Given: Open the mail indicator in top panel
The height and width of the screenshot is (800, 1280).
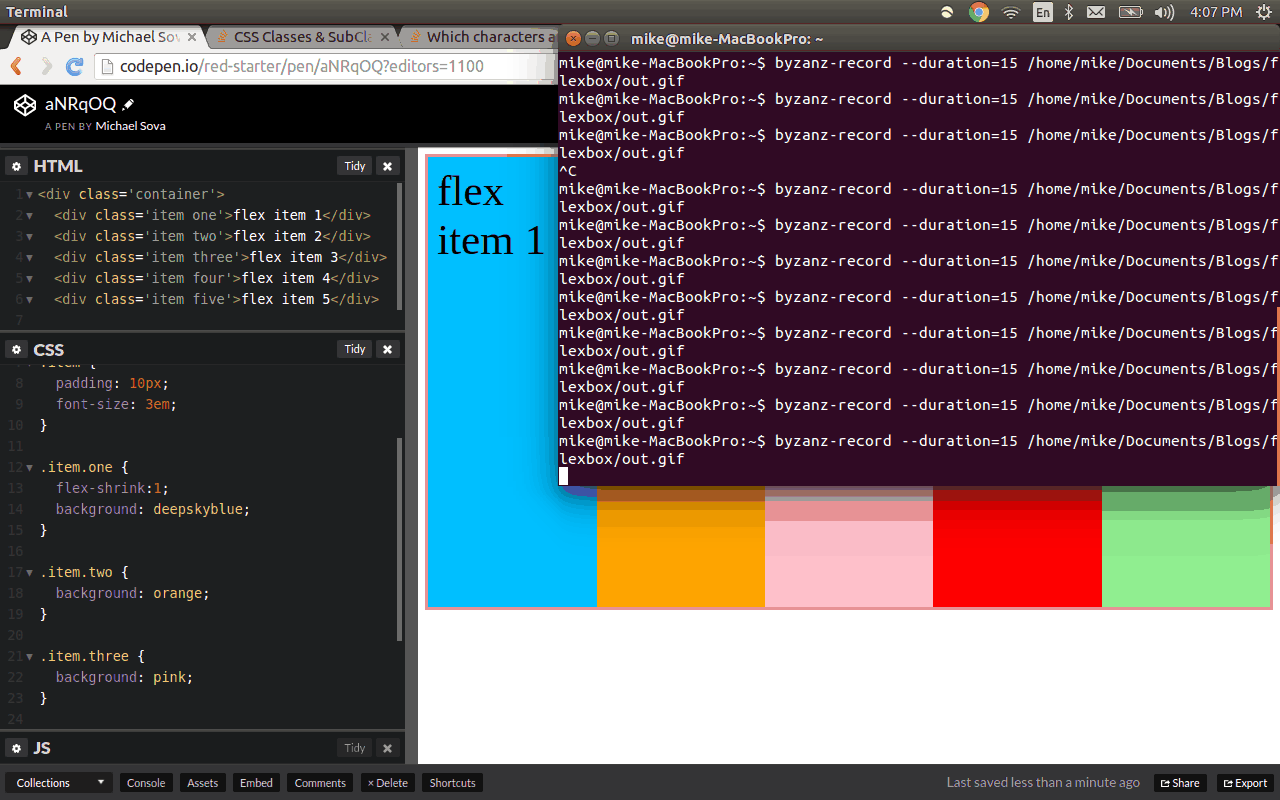Looking at the screenshot, I should [x=1096, y=12].
